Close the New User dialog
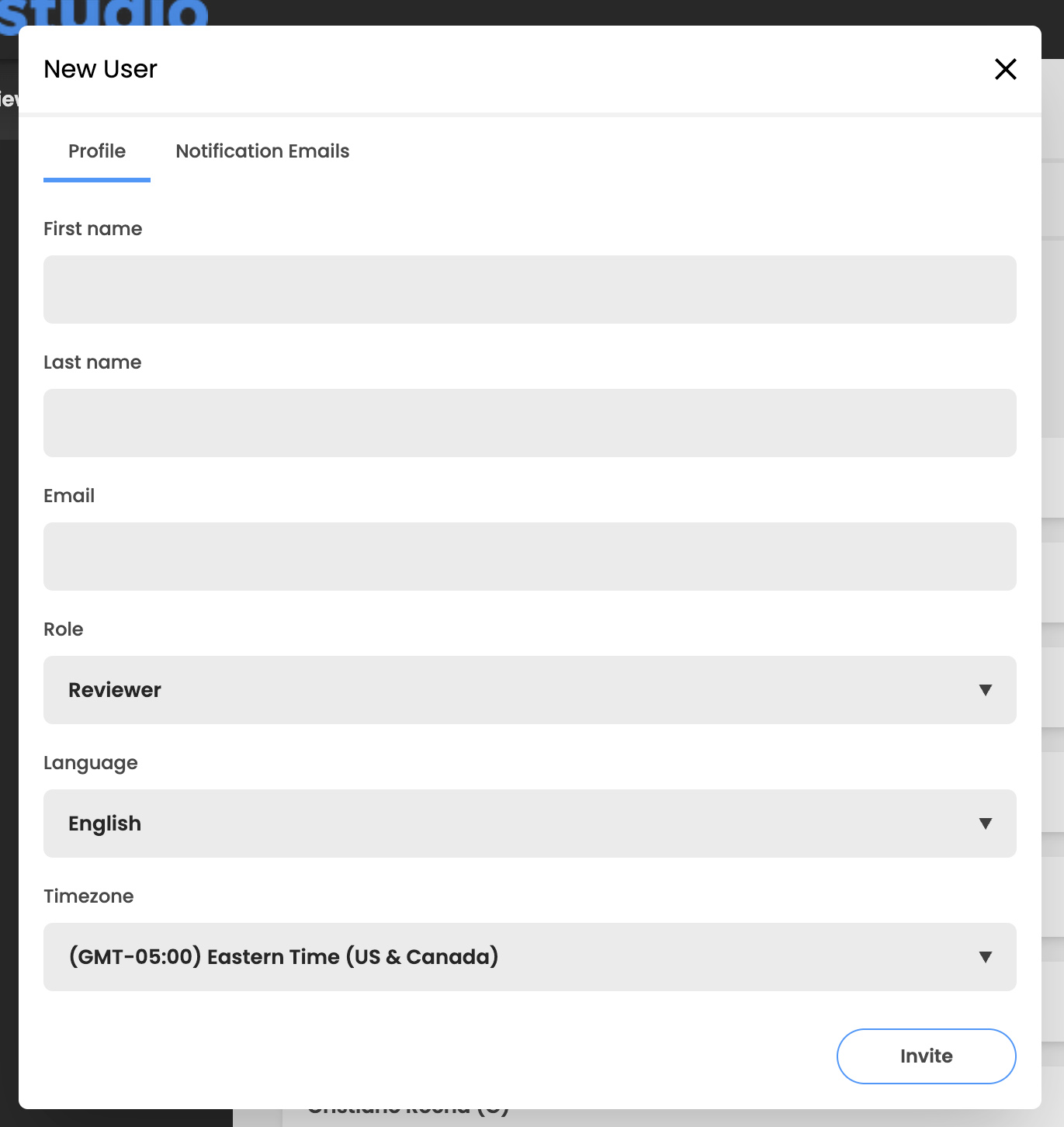Image resolution: width=1064 pixels, height=1127 pixels. pyautogui.click(x=1005, y=69)
